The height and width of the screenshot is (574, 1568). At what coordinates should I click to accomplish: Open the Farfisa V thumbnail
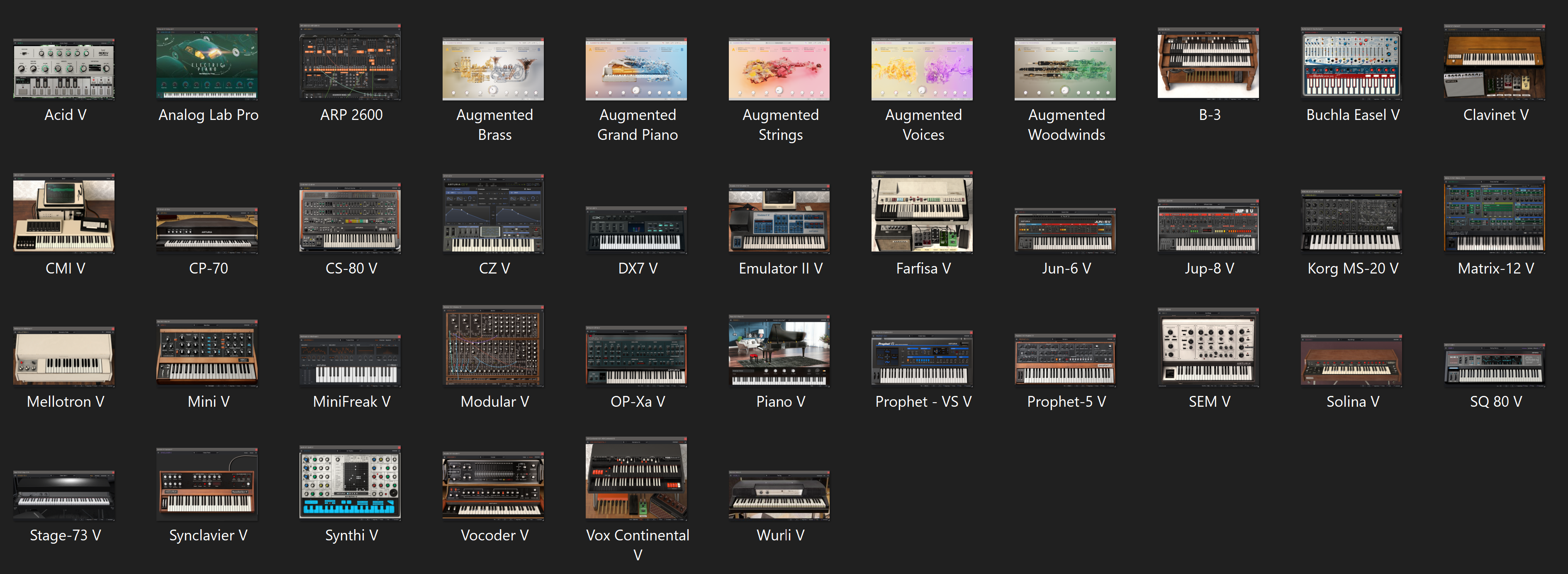click(x=922, y=212)
